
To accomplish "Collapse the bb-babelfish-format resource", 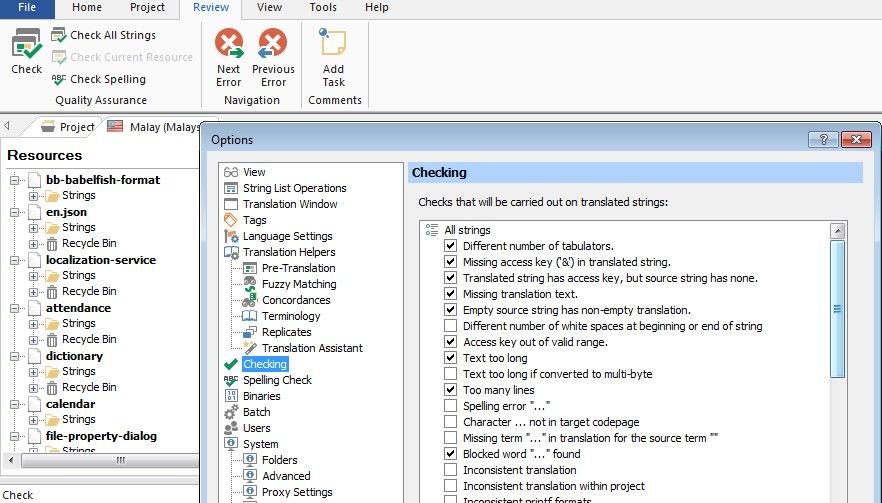I will (x=15, y=181).
